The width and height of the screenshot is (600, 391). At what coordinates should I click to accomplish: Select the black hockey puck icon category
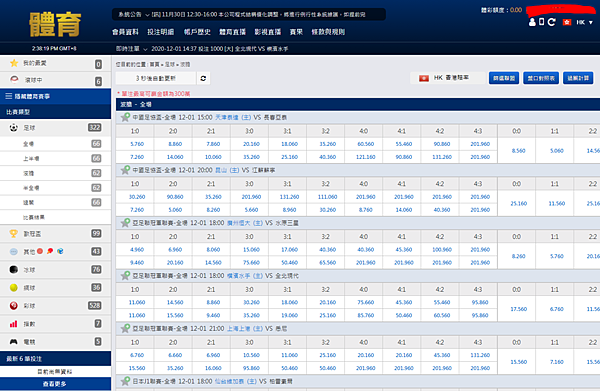tap(14, 270)
